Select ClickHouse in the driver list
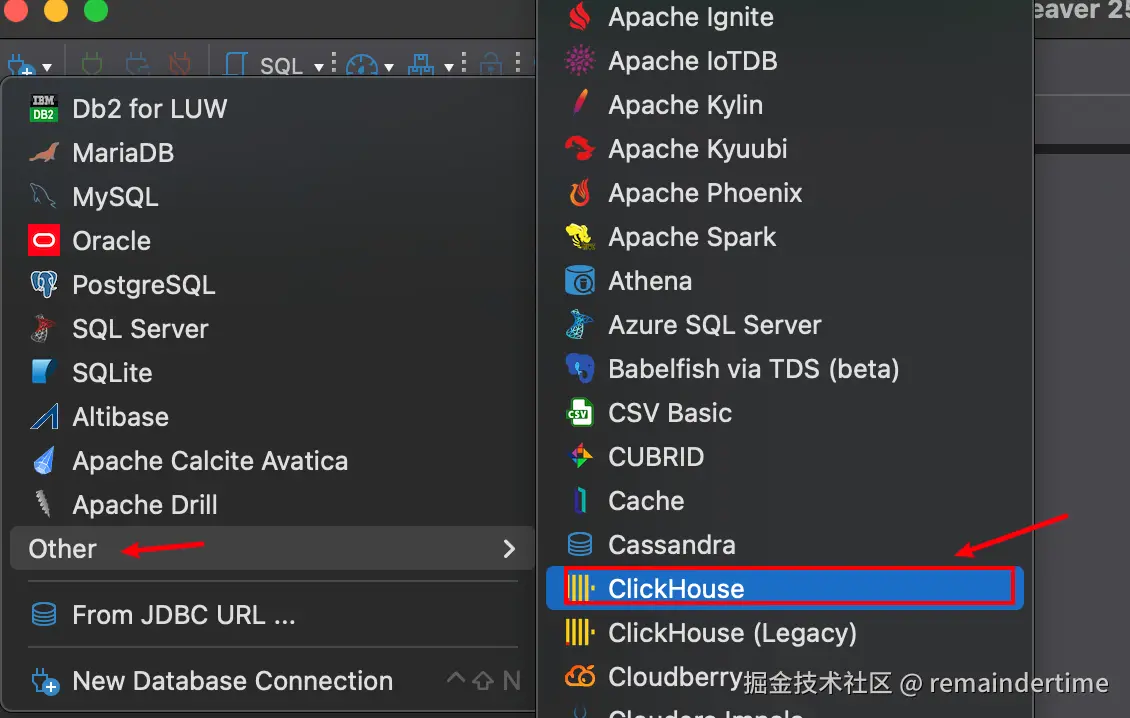Screen dimensions: 1130x718 784,588
